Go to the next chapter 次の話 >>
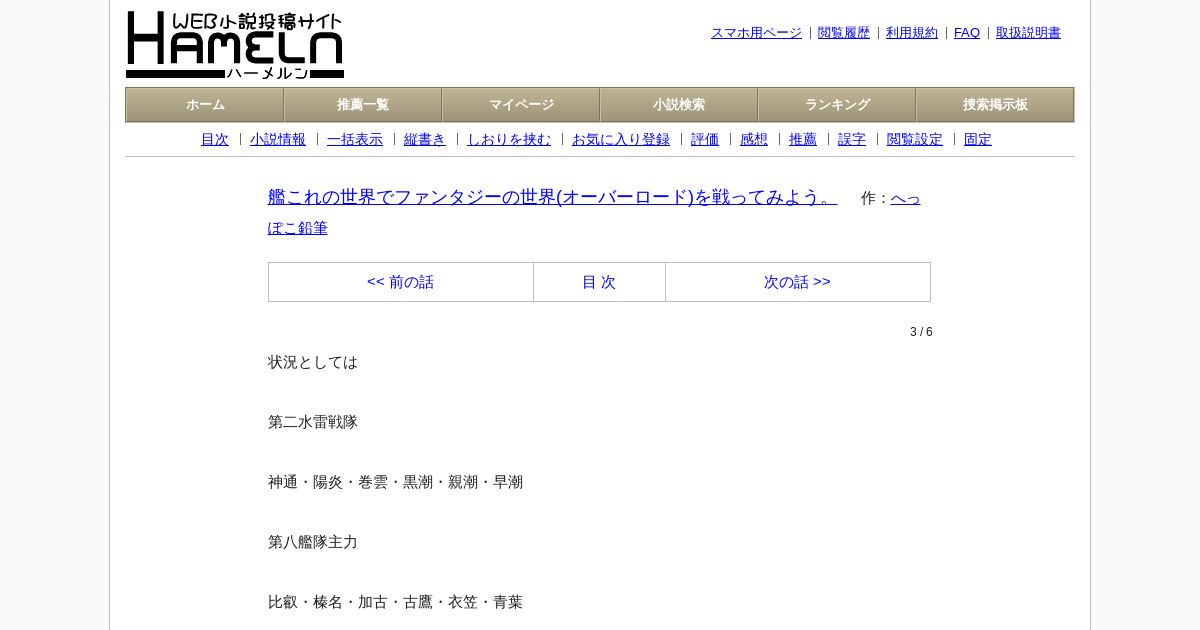1200x630 pixels. tap(797, 282)
